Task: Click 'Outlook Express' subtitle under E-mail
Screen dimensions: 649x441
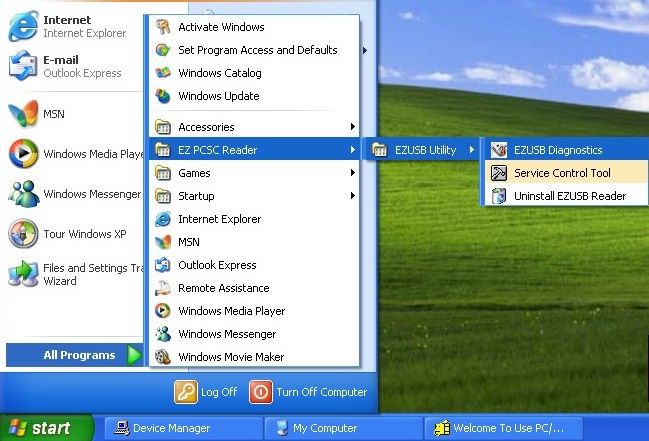Action: (x=82, y=73)
